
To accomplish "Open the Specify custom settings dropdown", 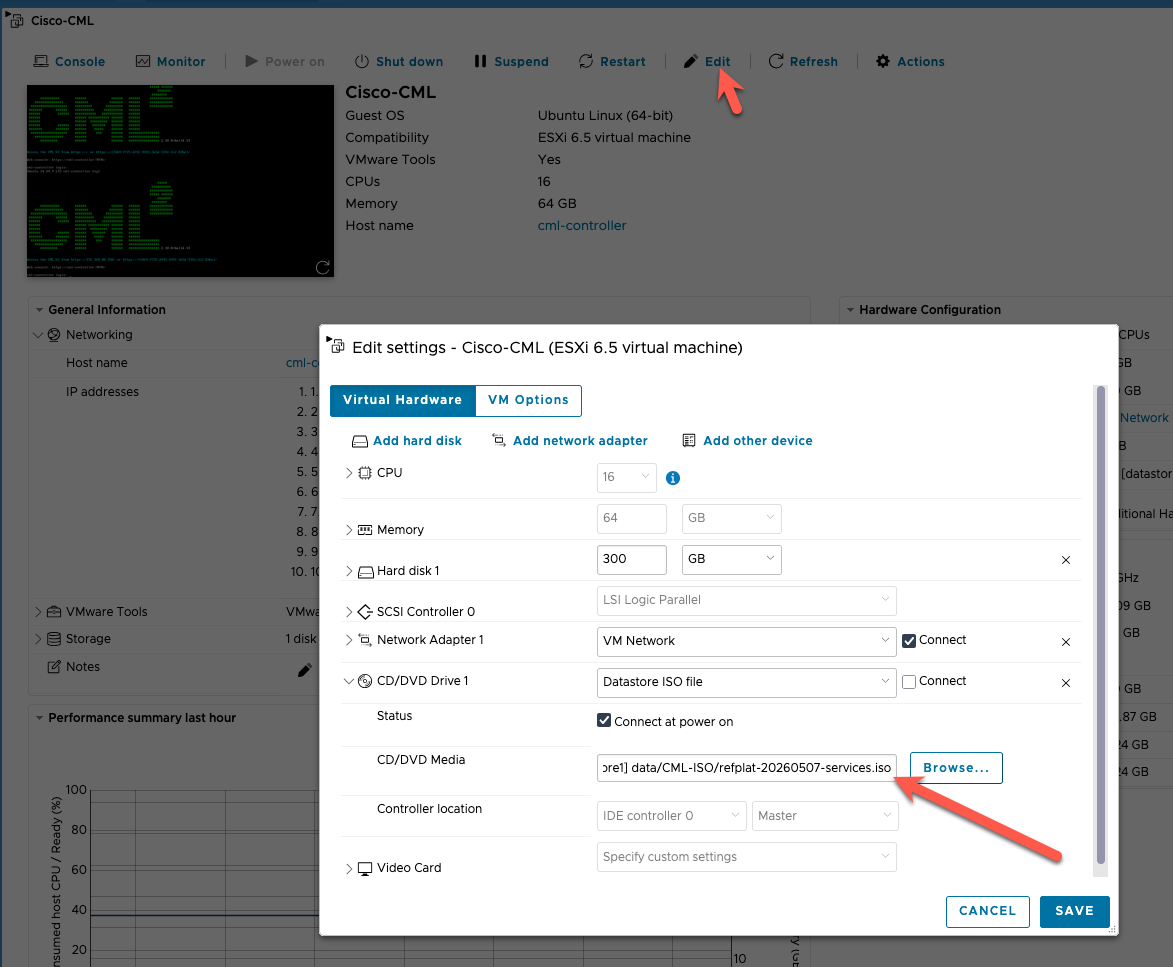I will pyautogui.click(x=747, y=857).
